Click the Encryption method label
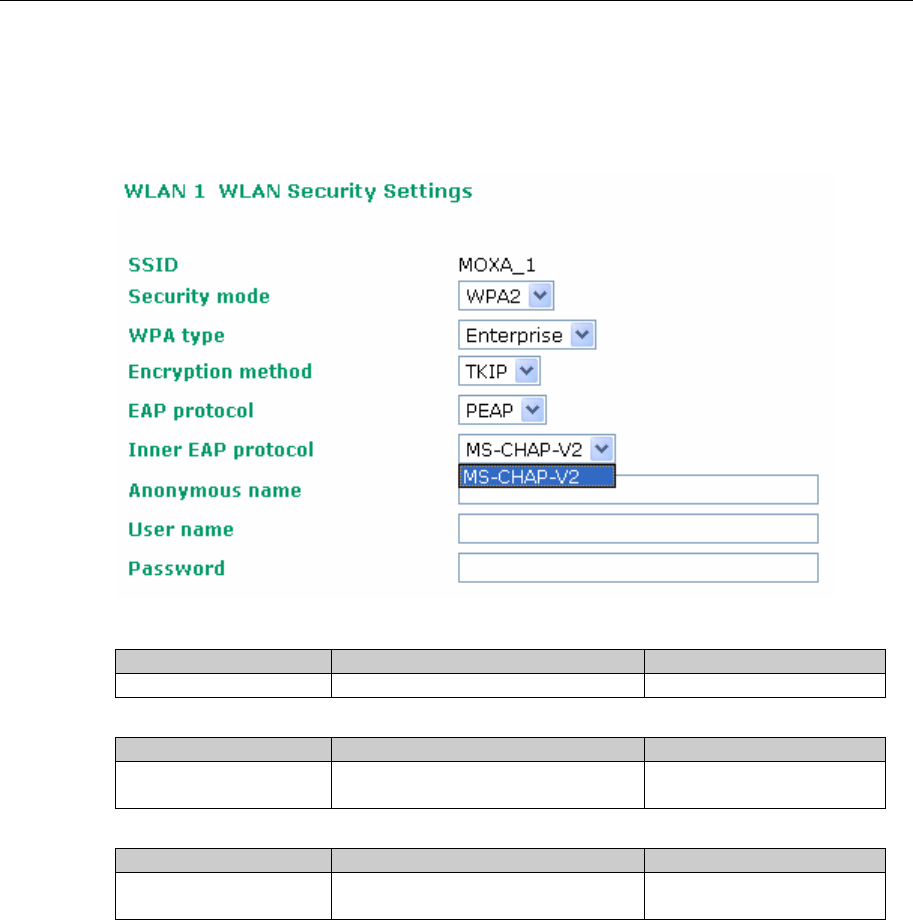913x920 pixels. [x=220, y=372]
